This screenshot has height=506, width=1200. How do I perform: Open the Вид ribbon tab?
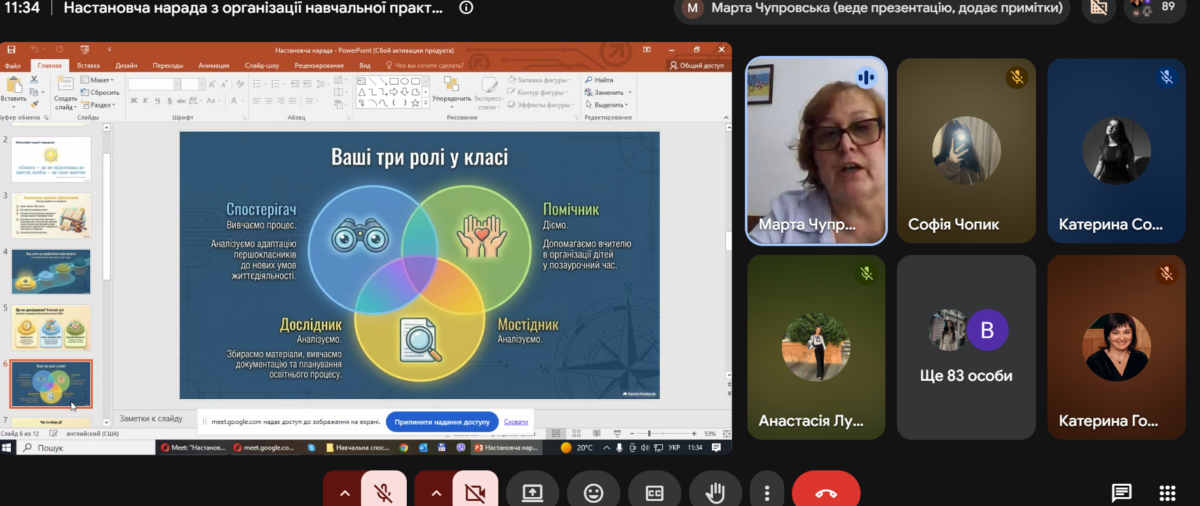[365, 65]
